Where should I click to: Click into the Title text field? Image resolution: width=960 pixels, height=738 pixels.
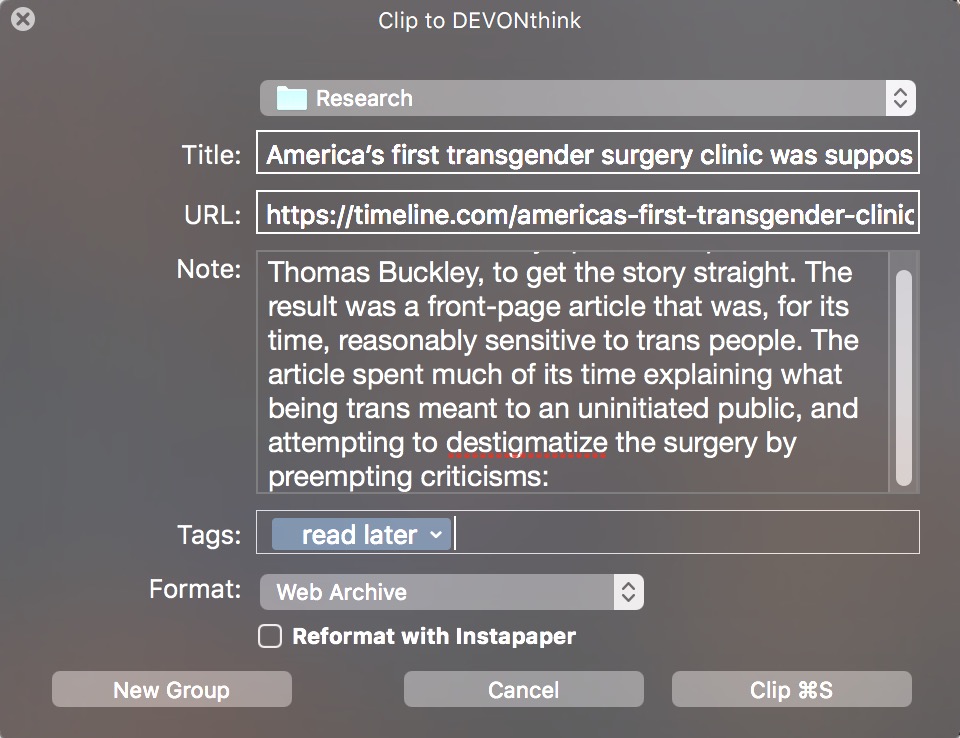pos(588,156)
